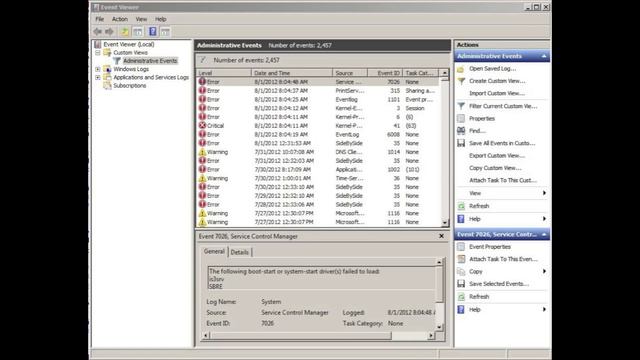
Task: Click preview pane horizontal scrollbar right arrow
Action: pyautogui.click(x=431, y=336)
